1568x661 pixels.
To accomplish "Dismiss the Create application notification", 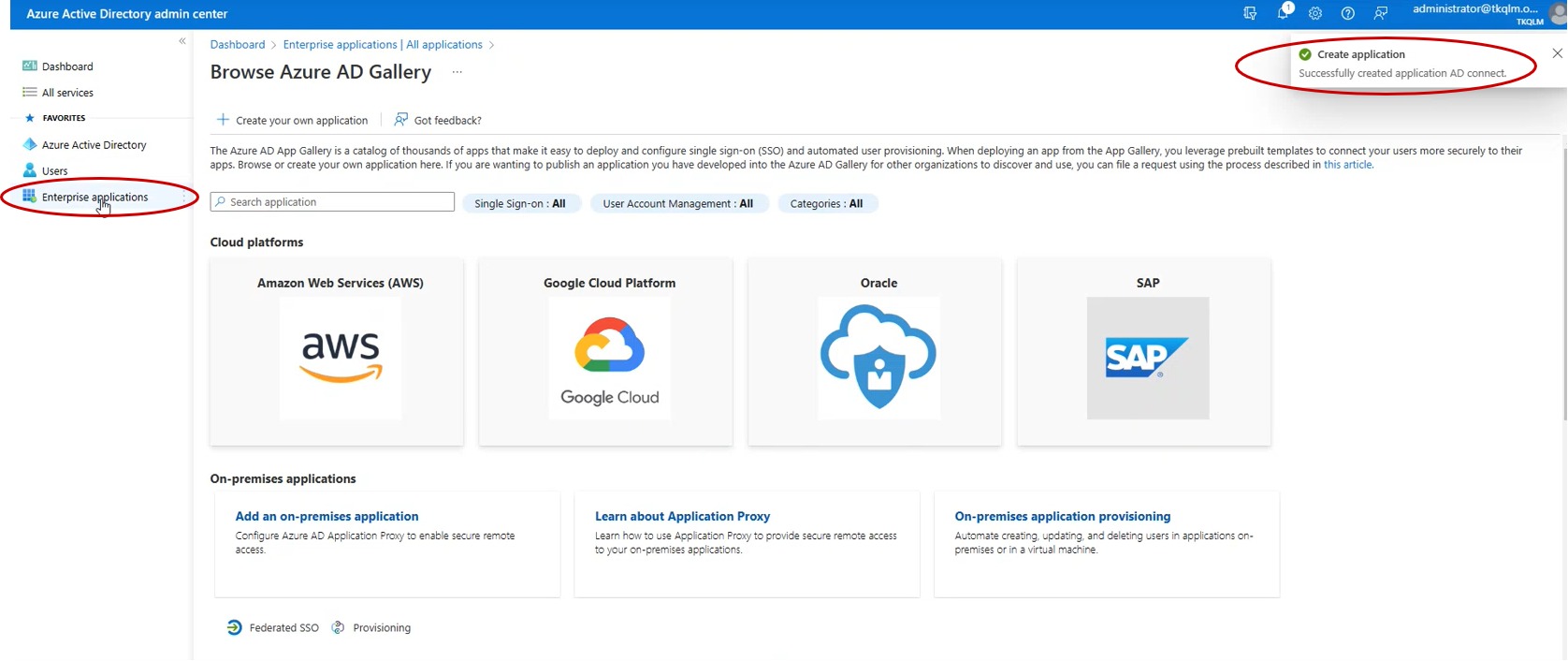I will click(x=1557, y=53).
